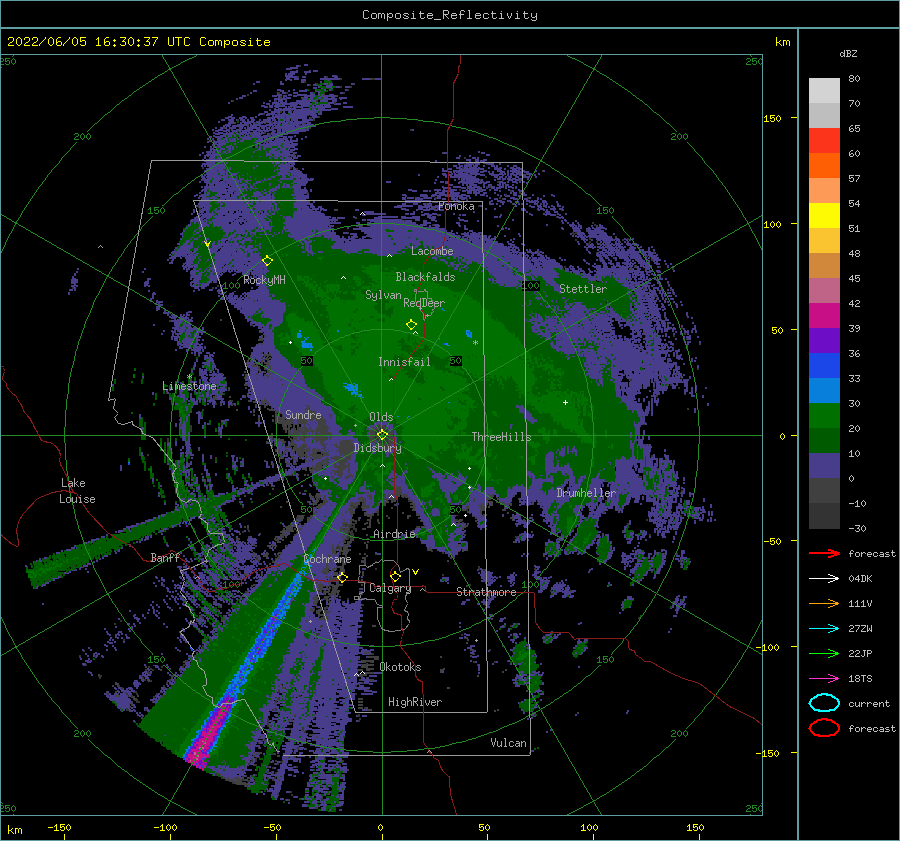Image resolution: width=900 pixels, height=841 pixels.
Task: Select the cyan 27ZW arrow icon
Action: point(824,629)
